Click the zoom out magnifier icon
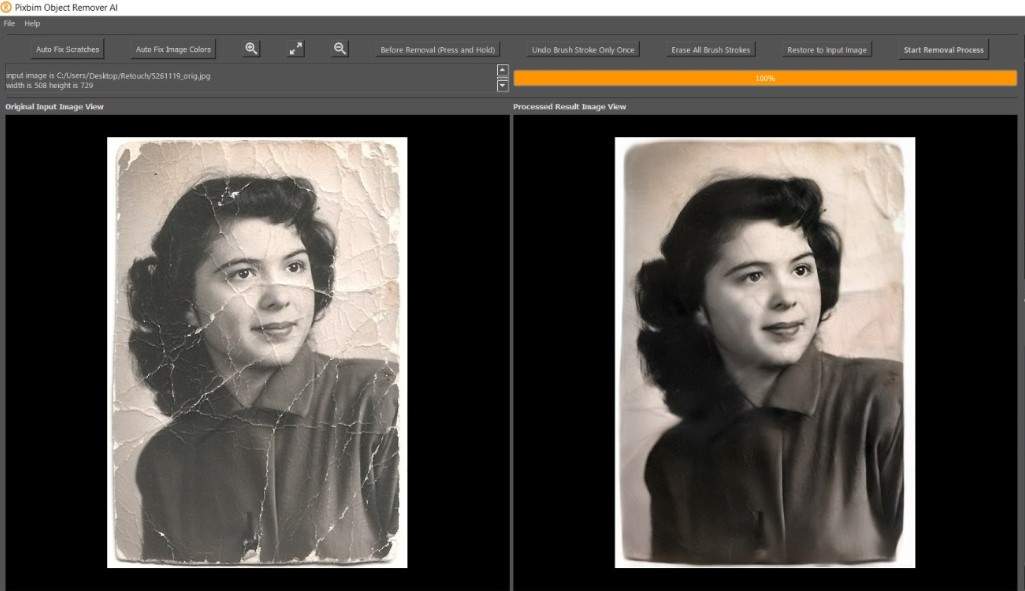Screen dimensions: 1025x591 point(340,49)
